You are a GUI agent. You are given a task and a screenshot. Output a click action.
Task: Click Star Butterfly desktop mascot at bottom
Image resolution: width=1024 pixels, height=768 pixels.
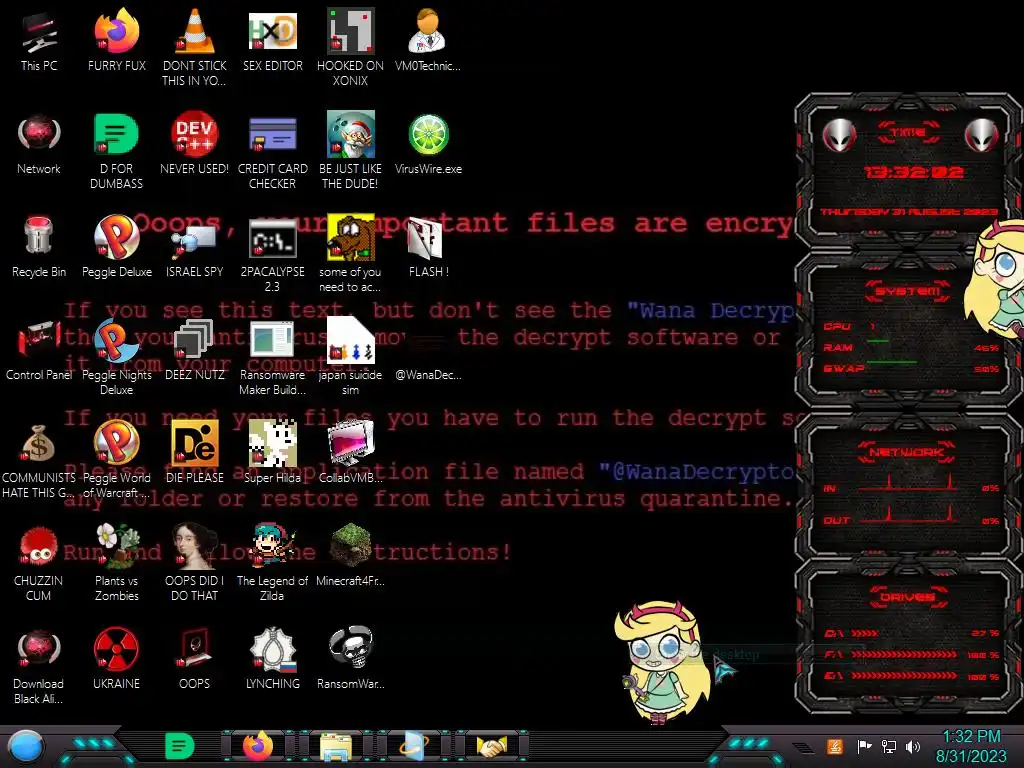[662, 661]
